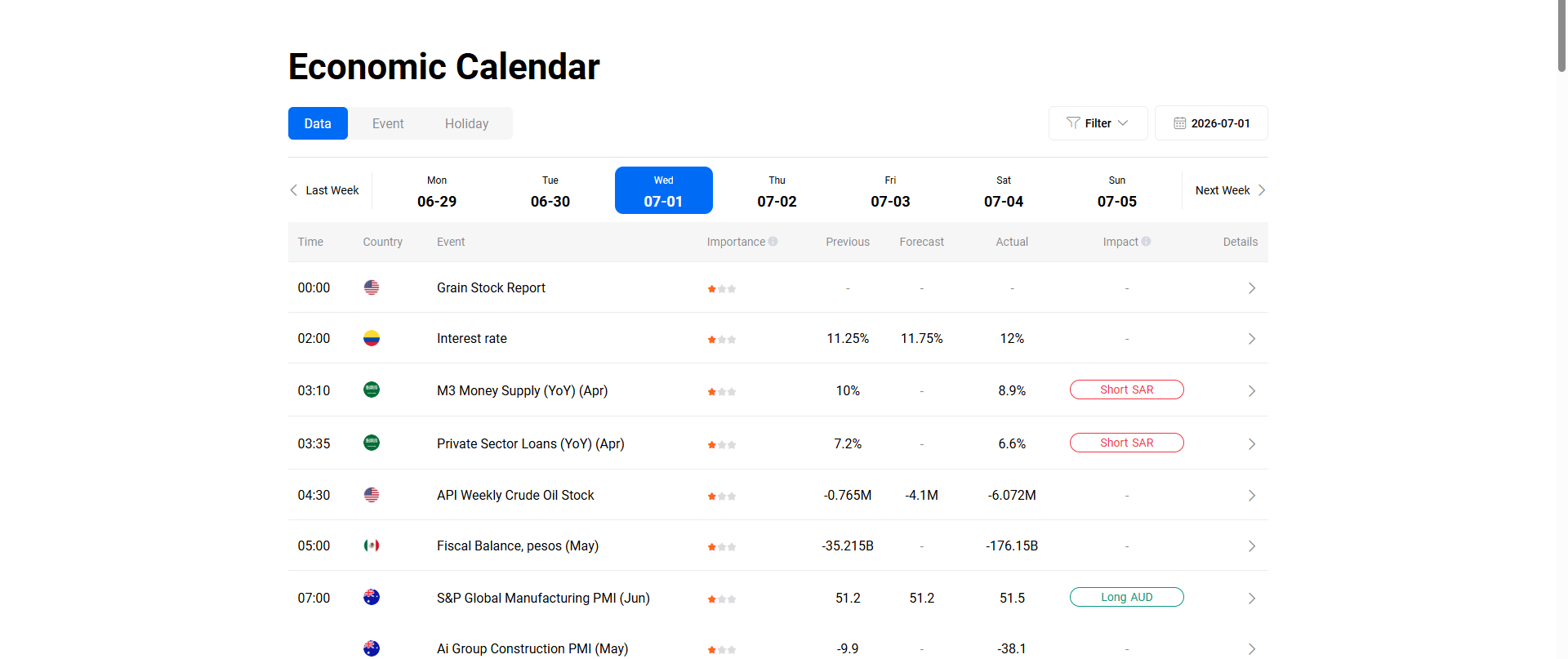Select Thu 07-02 date
The height and width of the screenshot is (659, 1568).
click(x=777, y=190)
